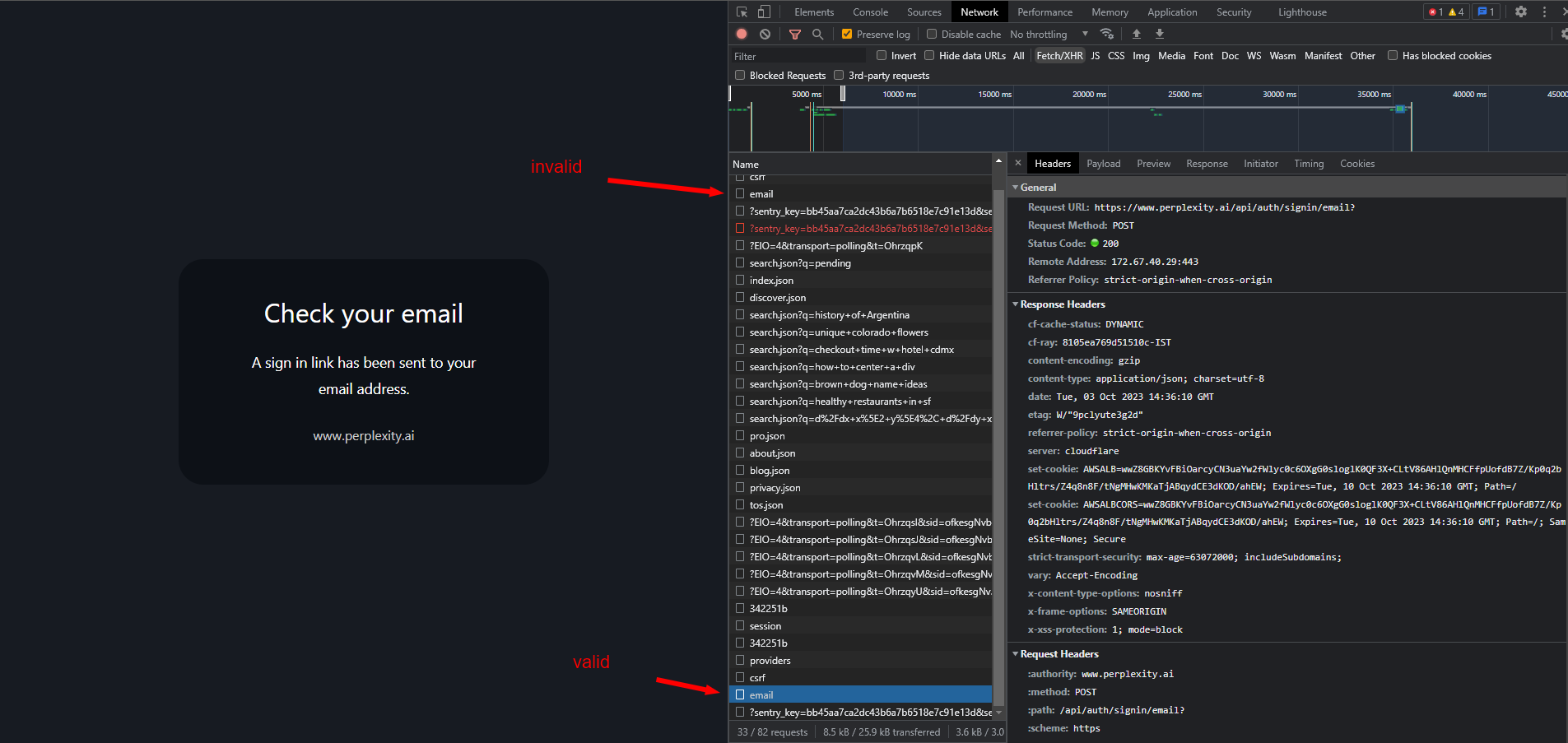The width and height of the screenshot is (1568, 743).
Task: Select the All requests filter
Action: point(1017,55)
